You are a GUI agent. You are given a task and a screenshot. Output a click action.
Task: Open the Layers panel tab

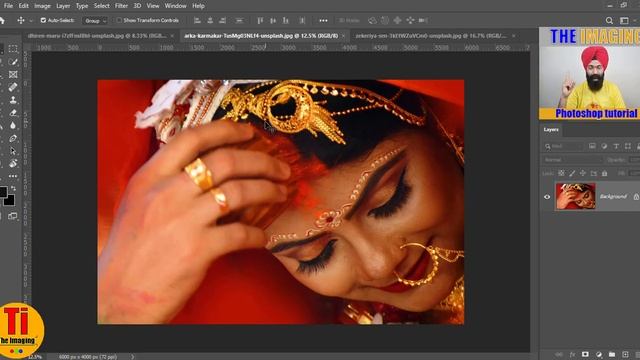pyautogui.click(x=551, y=129)
